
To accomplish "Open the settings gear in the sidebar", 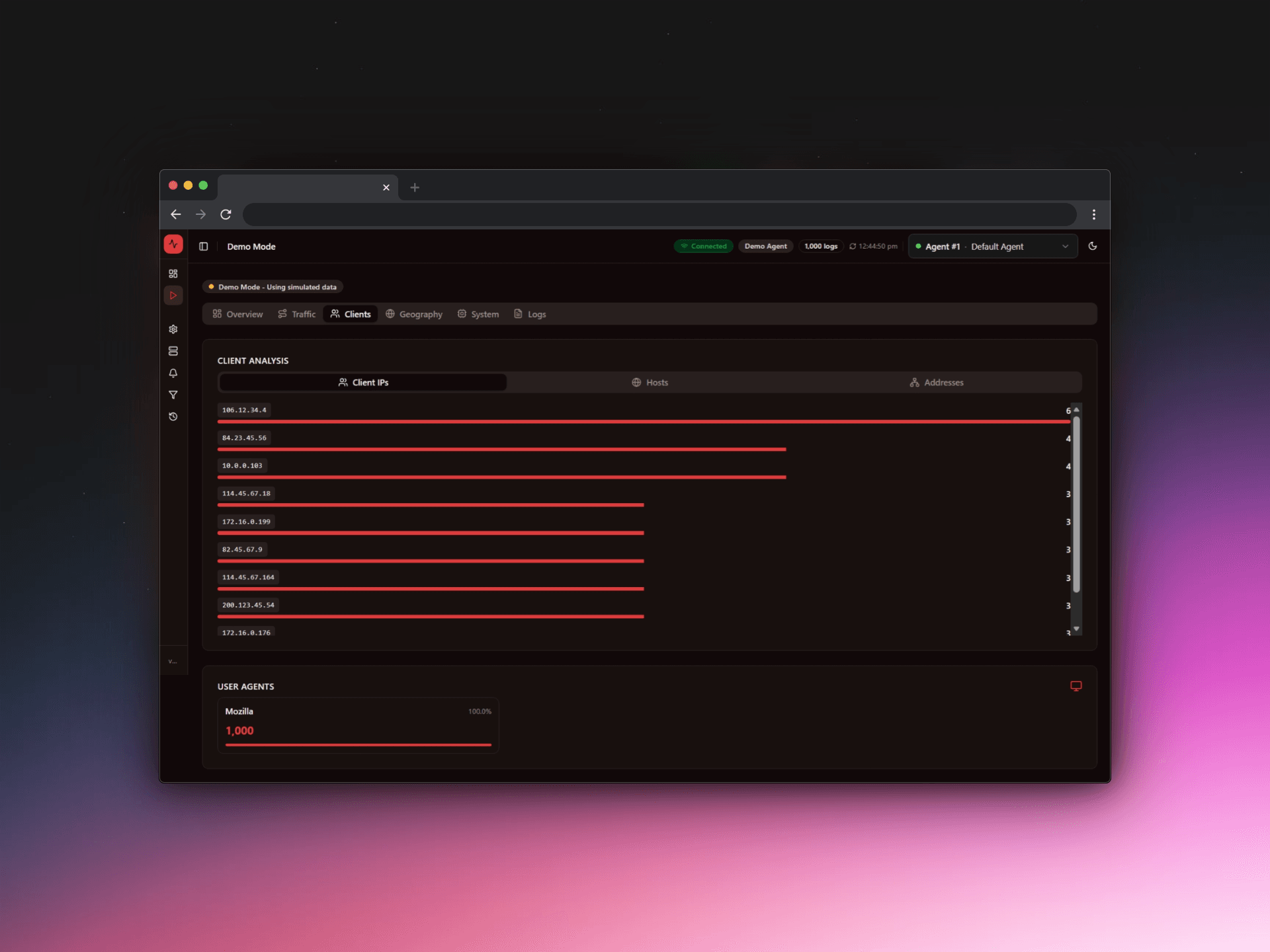I will point(173,329).
